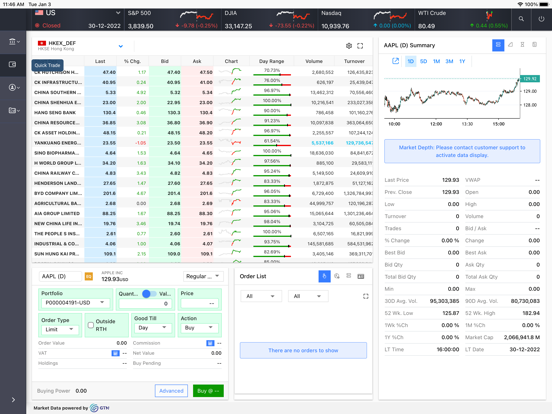Image resolution: width=552 pixels, height=414 pixels.
Task: Click the CHINA SOUTHERN mini chart
Action: [x=231, y=92]
